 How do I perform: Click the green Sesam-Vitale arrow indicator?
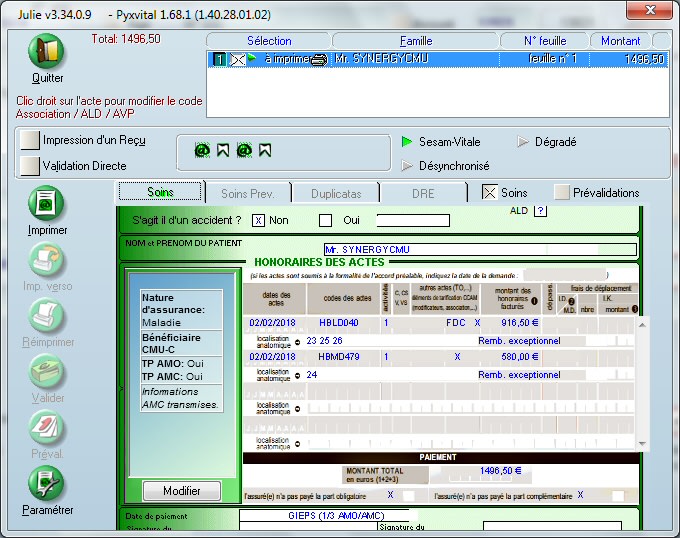[407, 142]
